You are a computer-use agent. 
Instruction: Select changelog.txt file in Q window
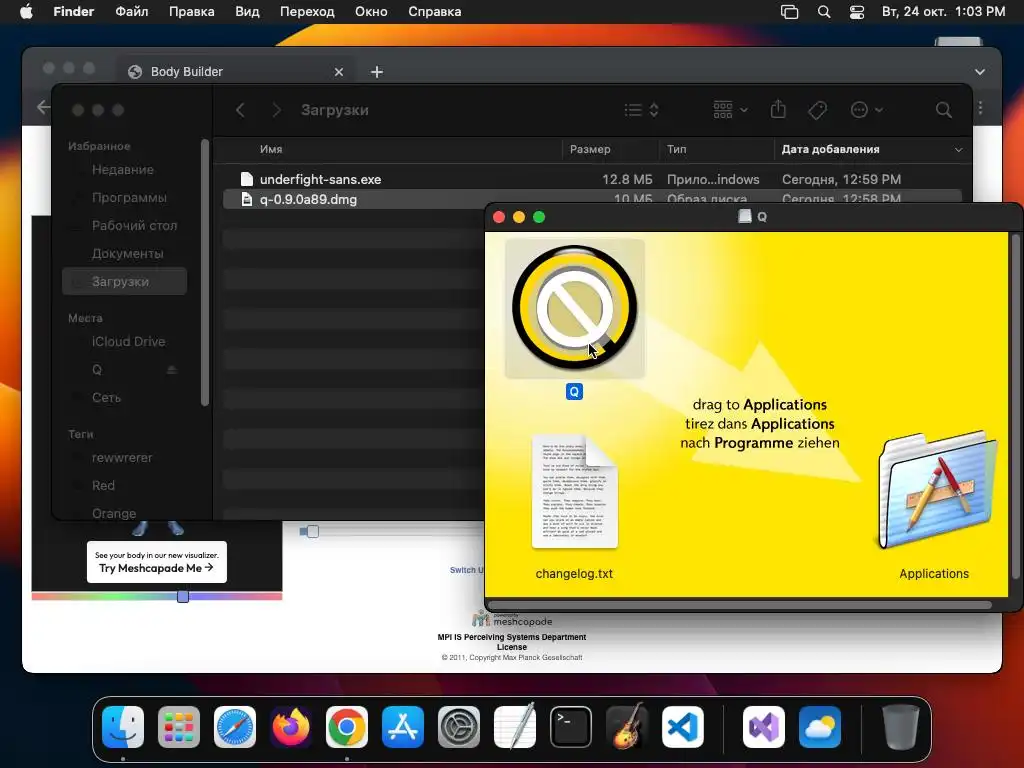(x=574, y=491)
